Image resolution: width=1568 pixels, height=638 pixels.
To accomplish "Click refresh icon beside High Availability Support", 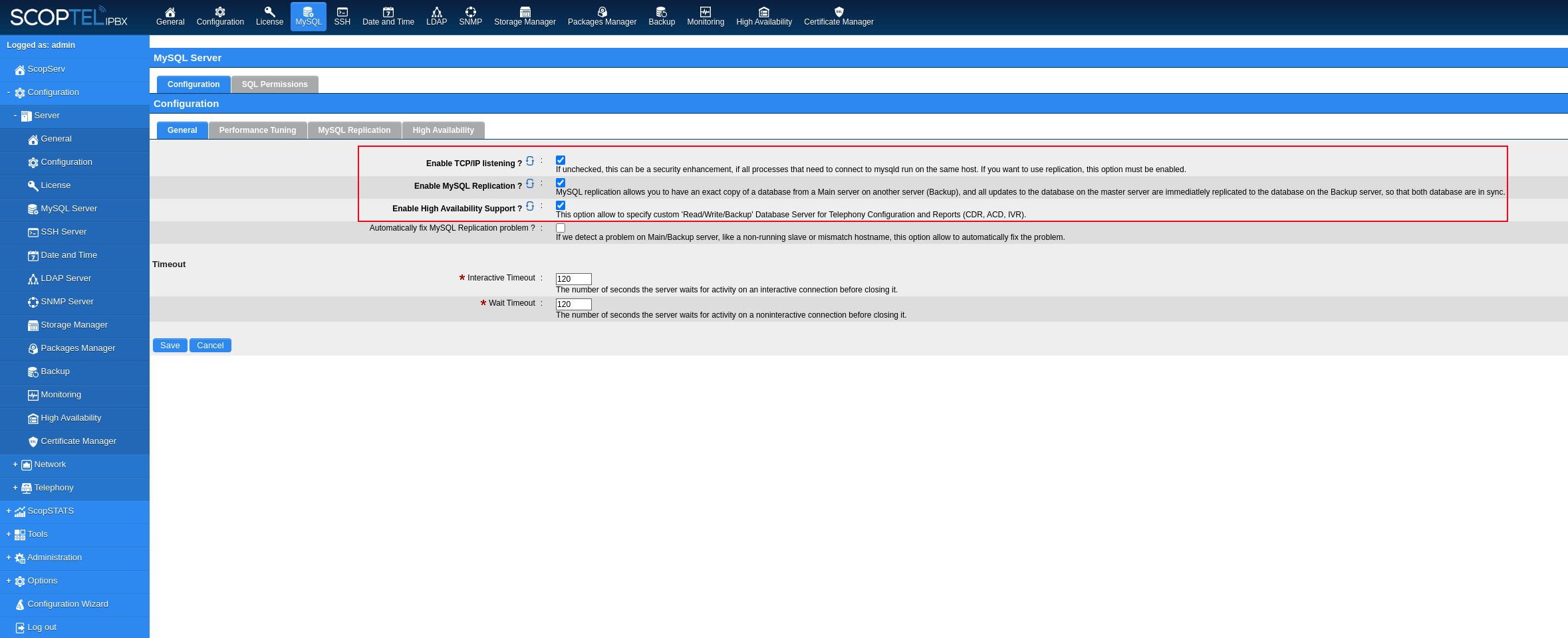I will pos(530,206).
